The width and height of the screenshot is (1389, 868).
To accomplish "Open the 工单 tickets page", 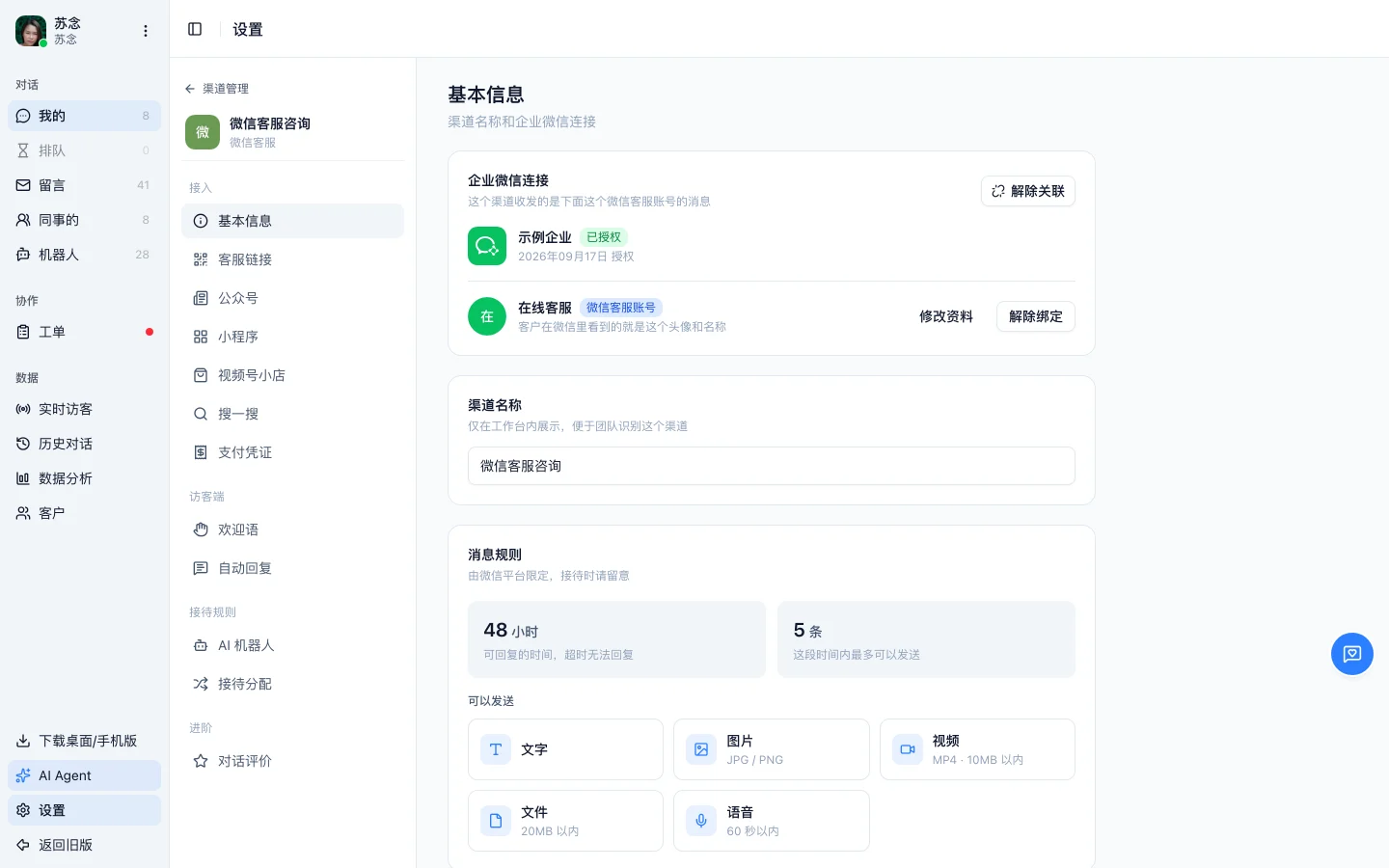I will pyautogui.click(x=84, y=332).
